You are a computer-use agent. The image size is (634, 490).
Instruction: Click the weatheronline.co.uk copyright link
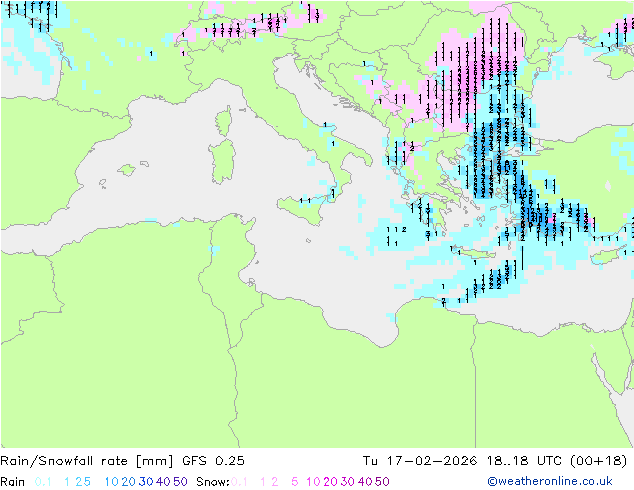550,481
